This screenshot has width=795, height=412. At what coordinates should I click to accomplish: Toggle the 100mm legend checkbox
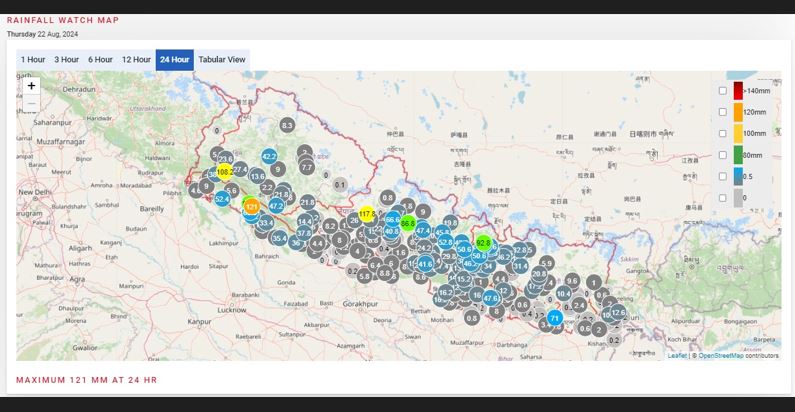tap(722, 134)
